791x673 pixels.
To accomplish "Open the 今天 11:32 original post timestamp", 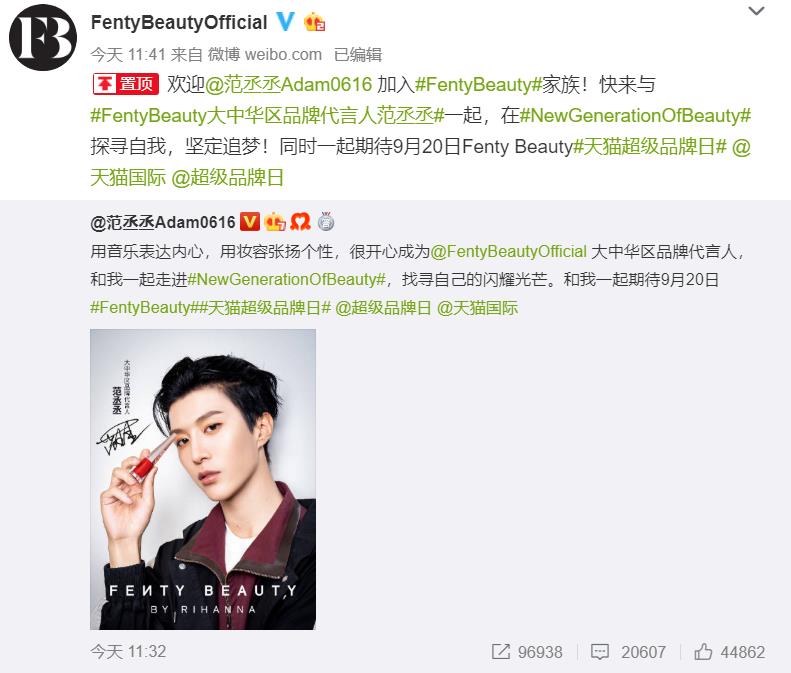I will point(128,651).
